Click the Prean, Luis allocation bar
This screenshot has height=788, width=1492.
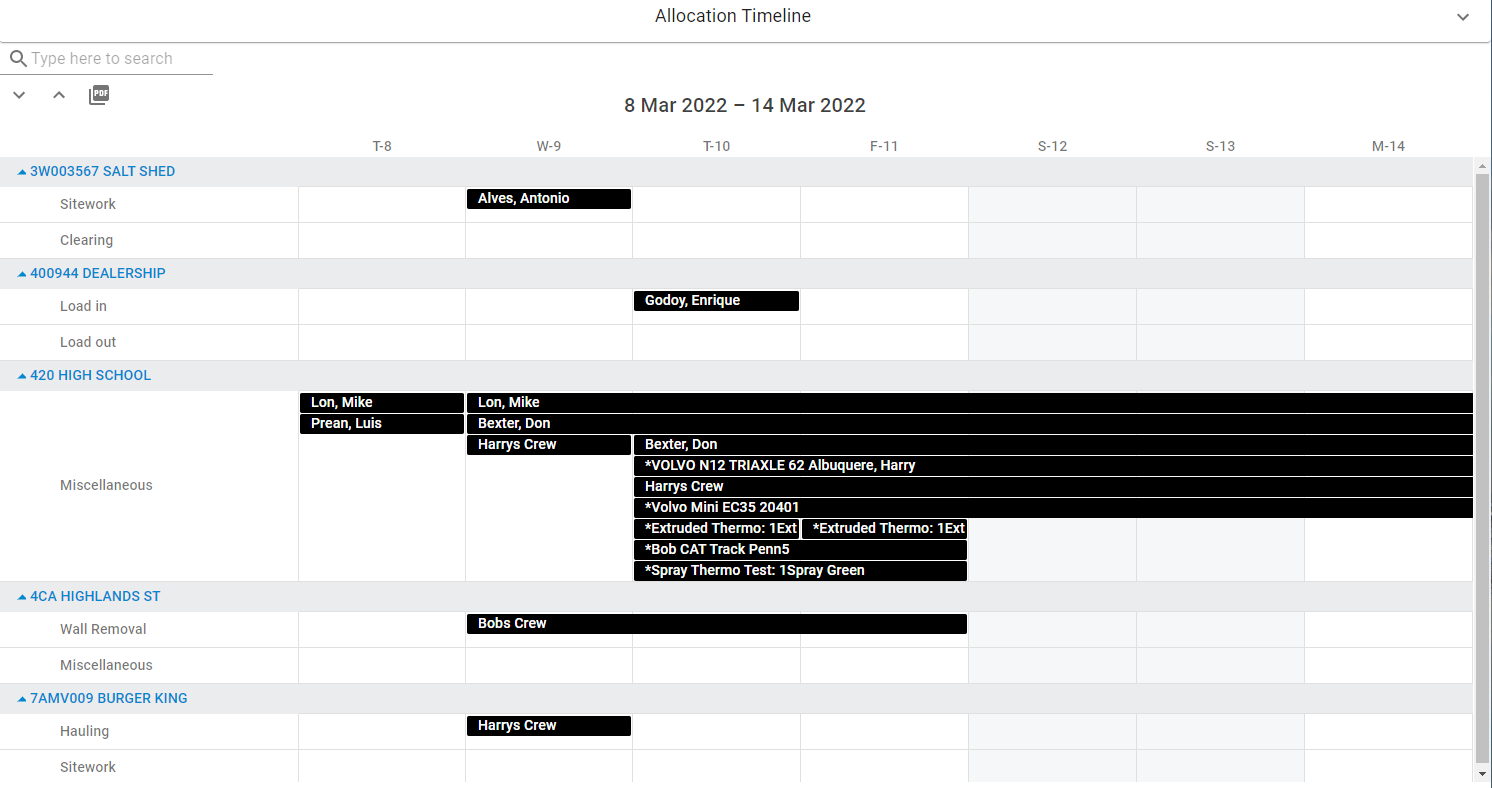click(x=381, y=424)
